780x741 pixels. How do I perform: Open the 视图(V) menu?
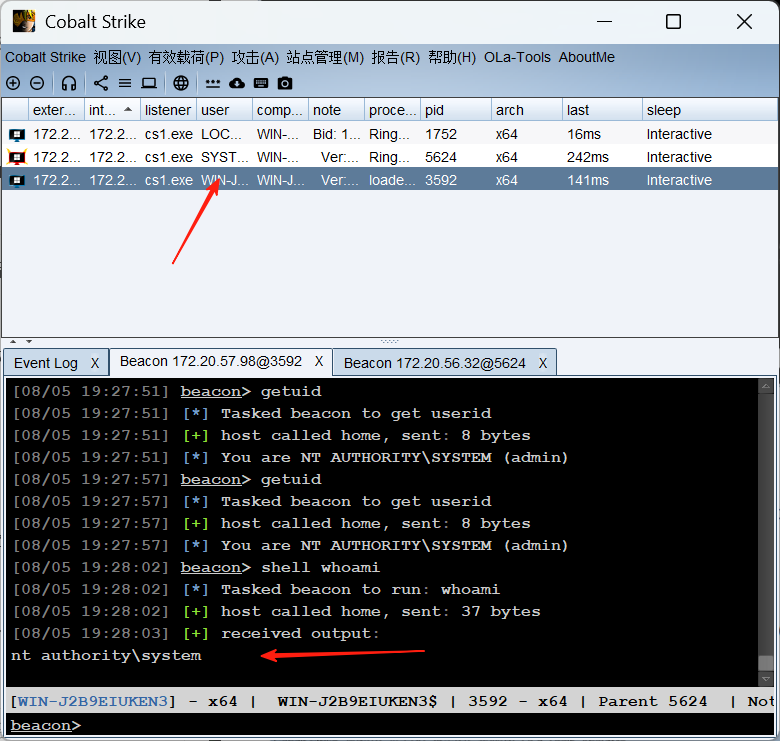[117, 57]
